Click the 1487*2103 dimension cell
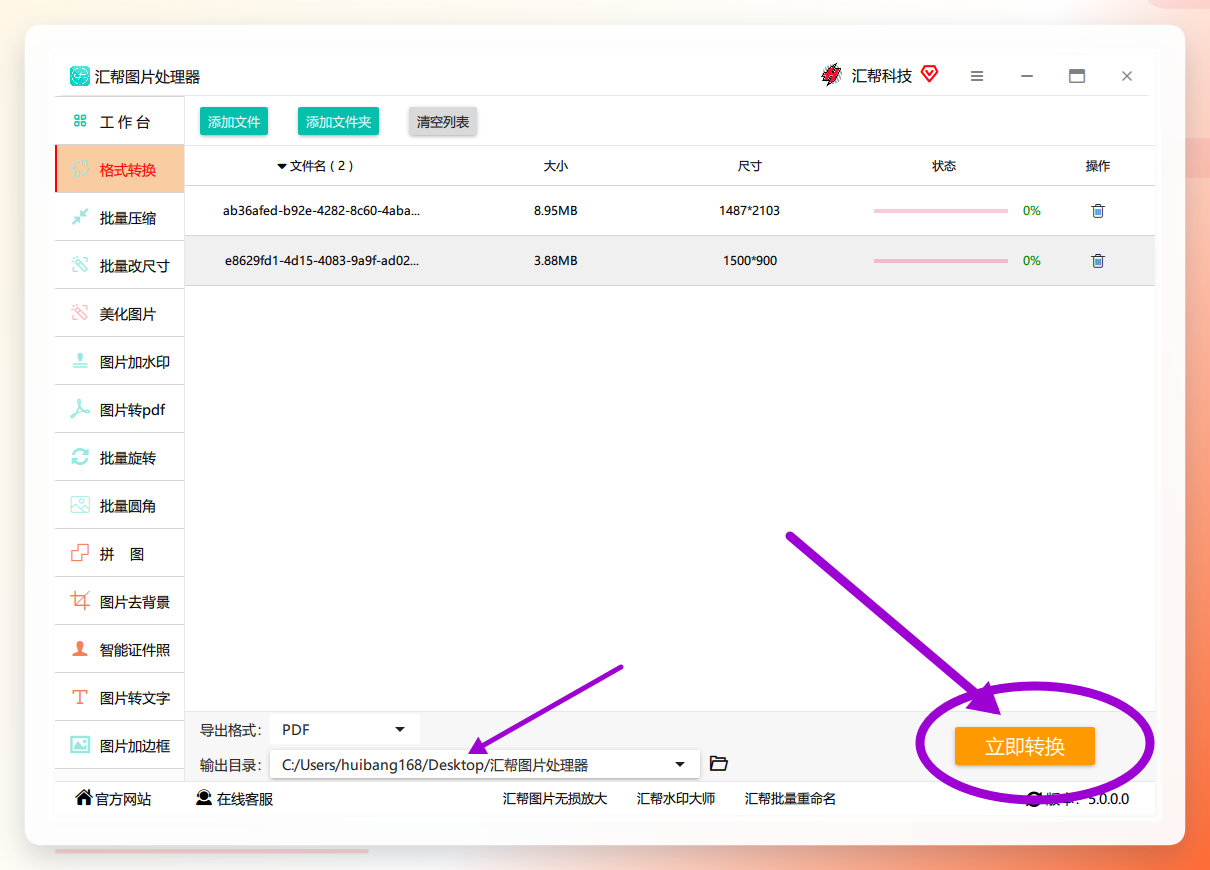 749,211
